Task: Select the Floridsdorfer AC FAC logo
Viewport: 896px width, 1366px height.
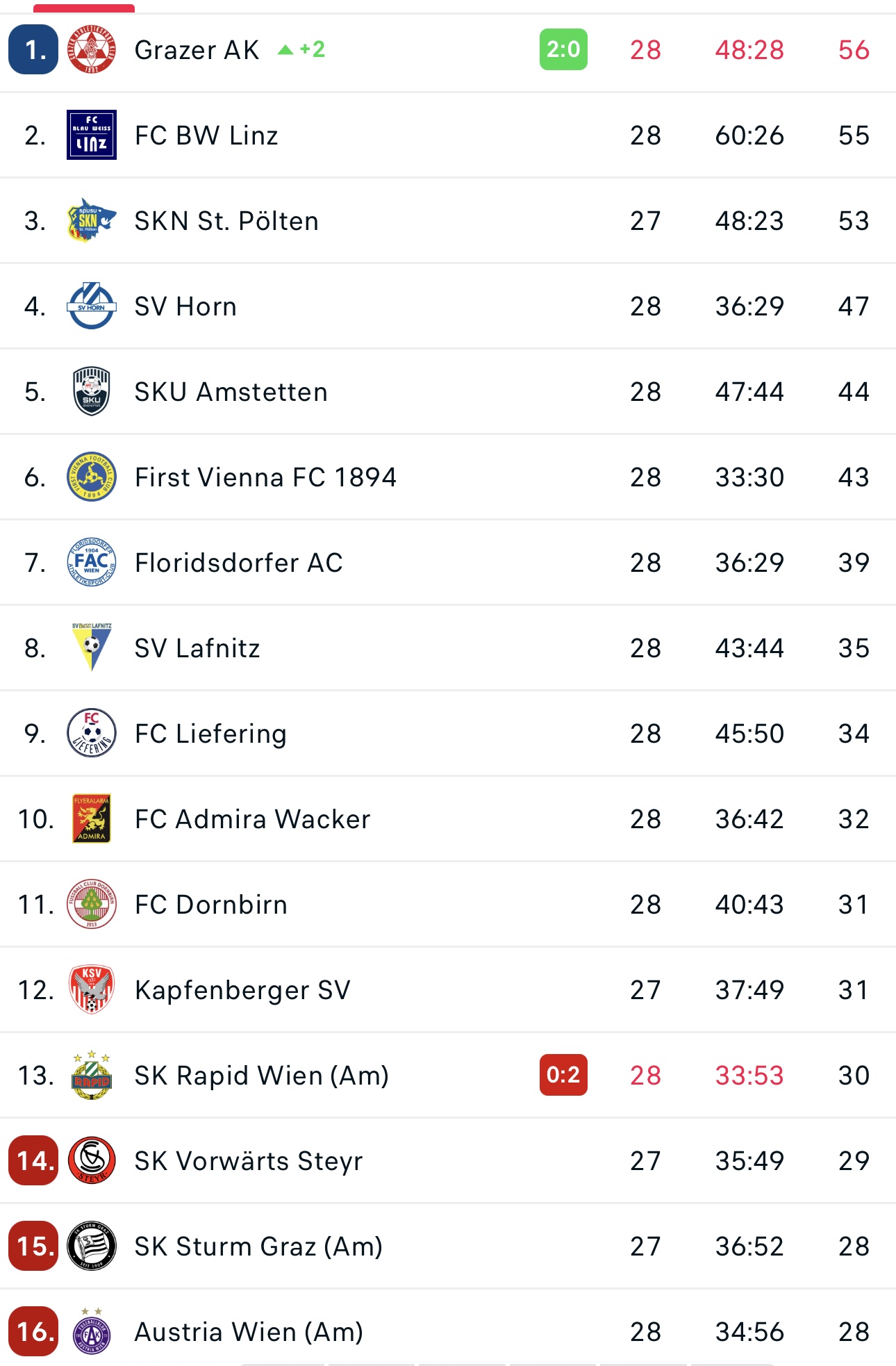Action: pyautogui.click(x=91, y=562)
